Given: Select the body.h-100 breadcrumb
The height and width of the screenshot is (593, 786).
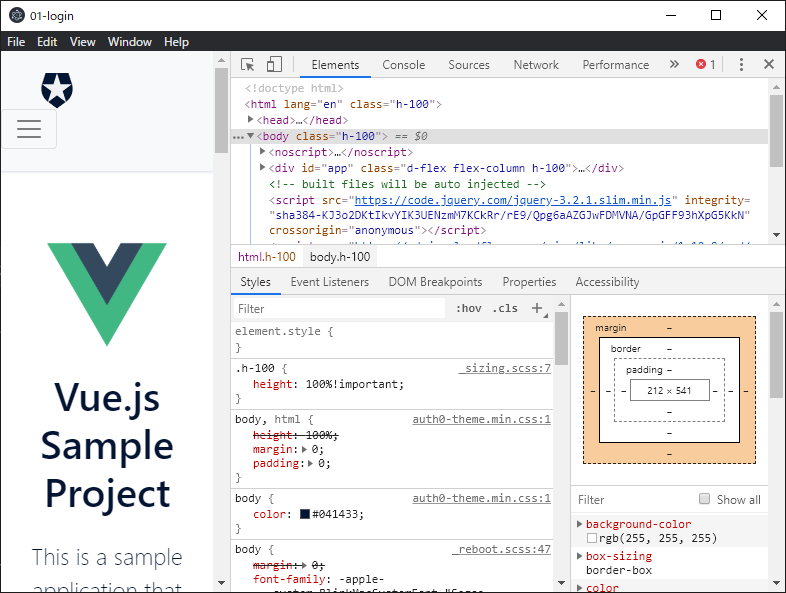Looking at the screenshot, I should (340, 257).
